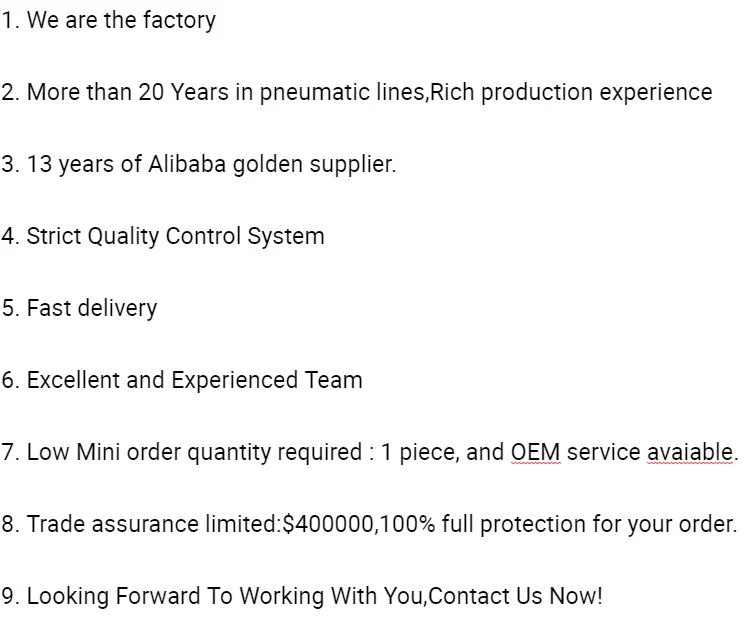Click the underlined word 'OEM'
745x637 pixels.
(535, 452)
